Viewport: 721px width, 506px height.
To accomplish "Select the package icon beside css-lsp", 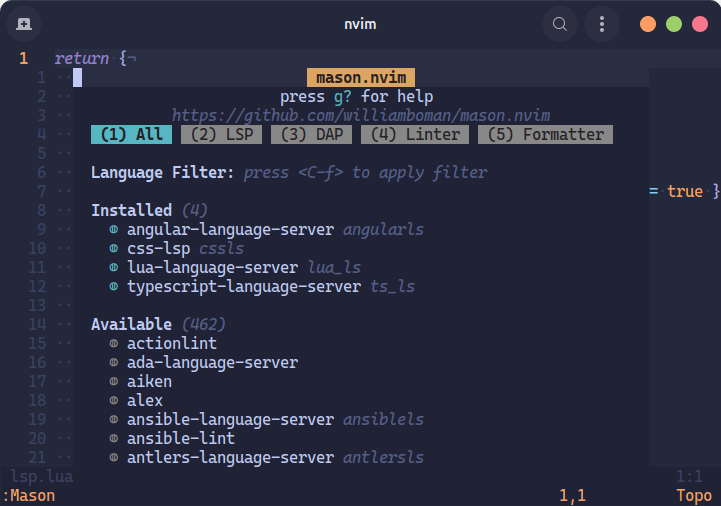I will 114,248.
